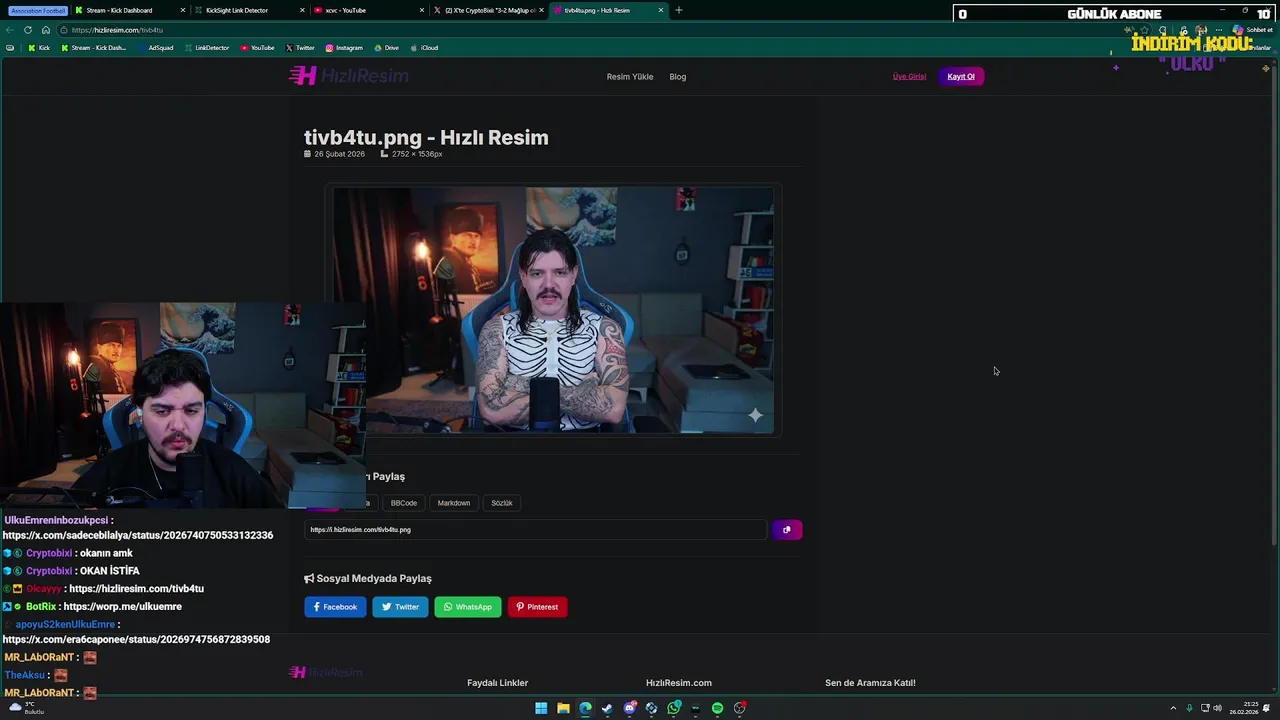Open the weather widget on taskbar

pos(27,708)
